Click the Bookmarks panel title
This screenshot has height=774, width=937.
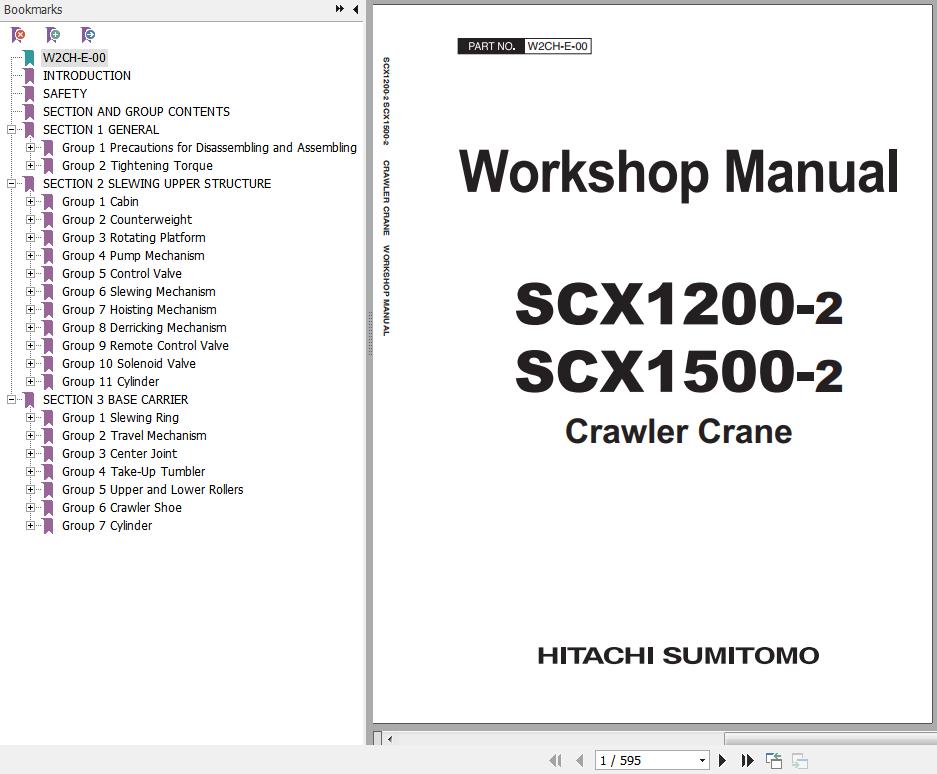click(x=33, y=10)
